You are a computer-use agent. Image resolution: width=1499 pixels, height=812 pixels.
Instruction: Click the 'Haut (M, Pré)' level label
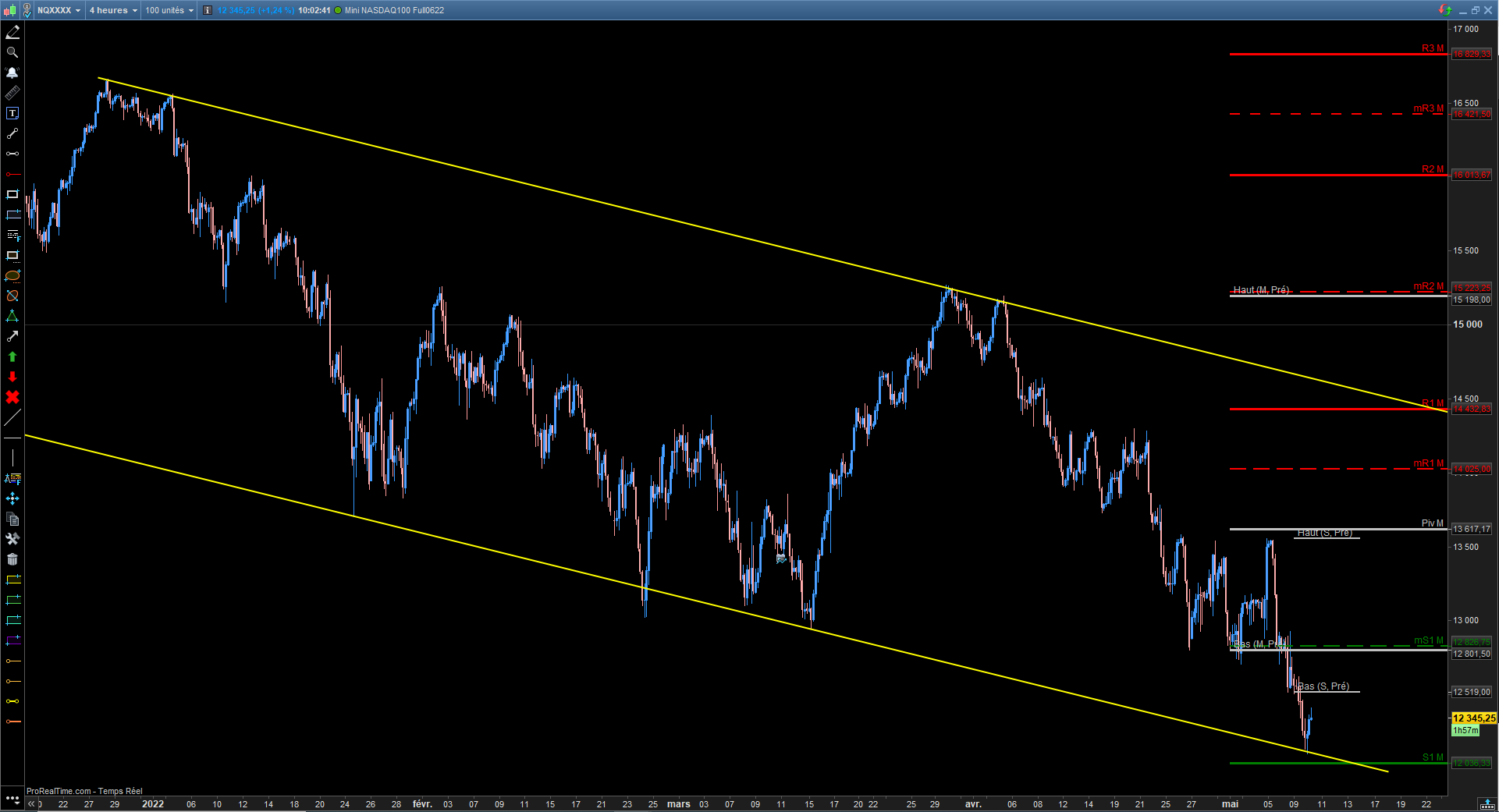[1261, 289]
